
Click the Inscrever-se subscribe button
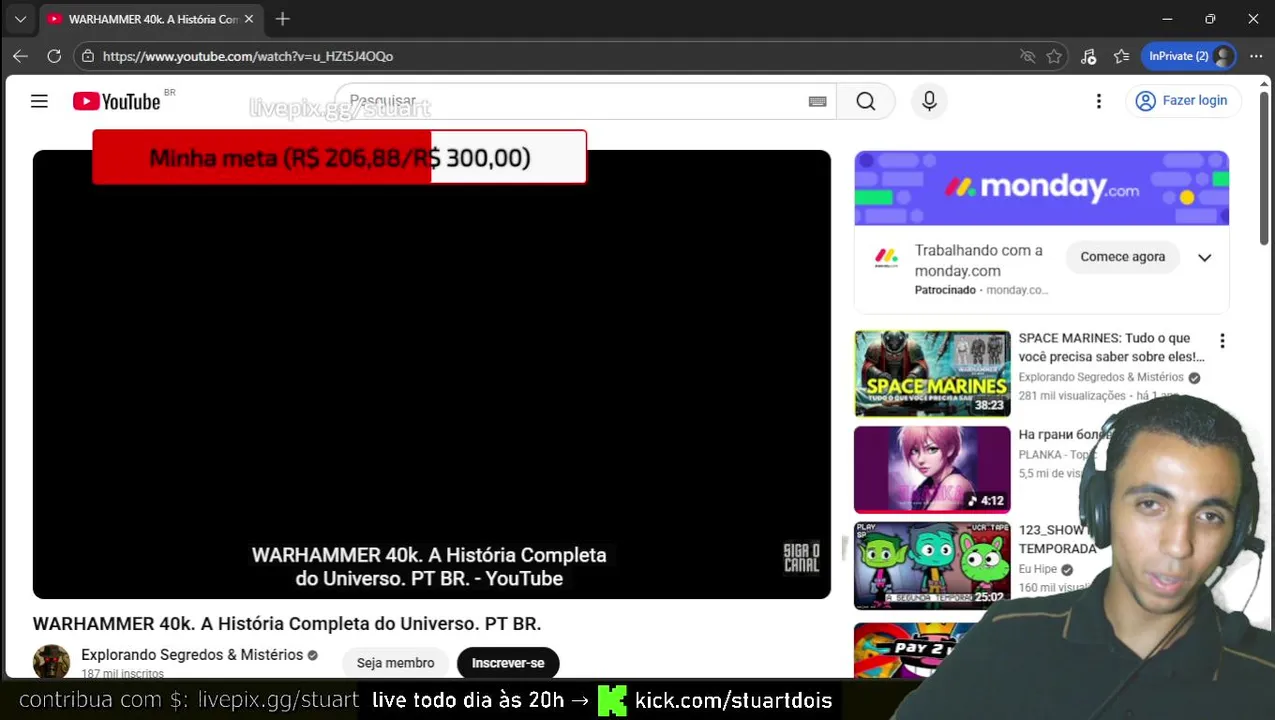[x=508, y=663]
